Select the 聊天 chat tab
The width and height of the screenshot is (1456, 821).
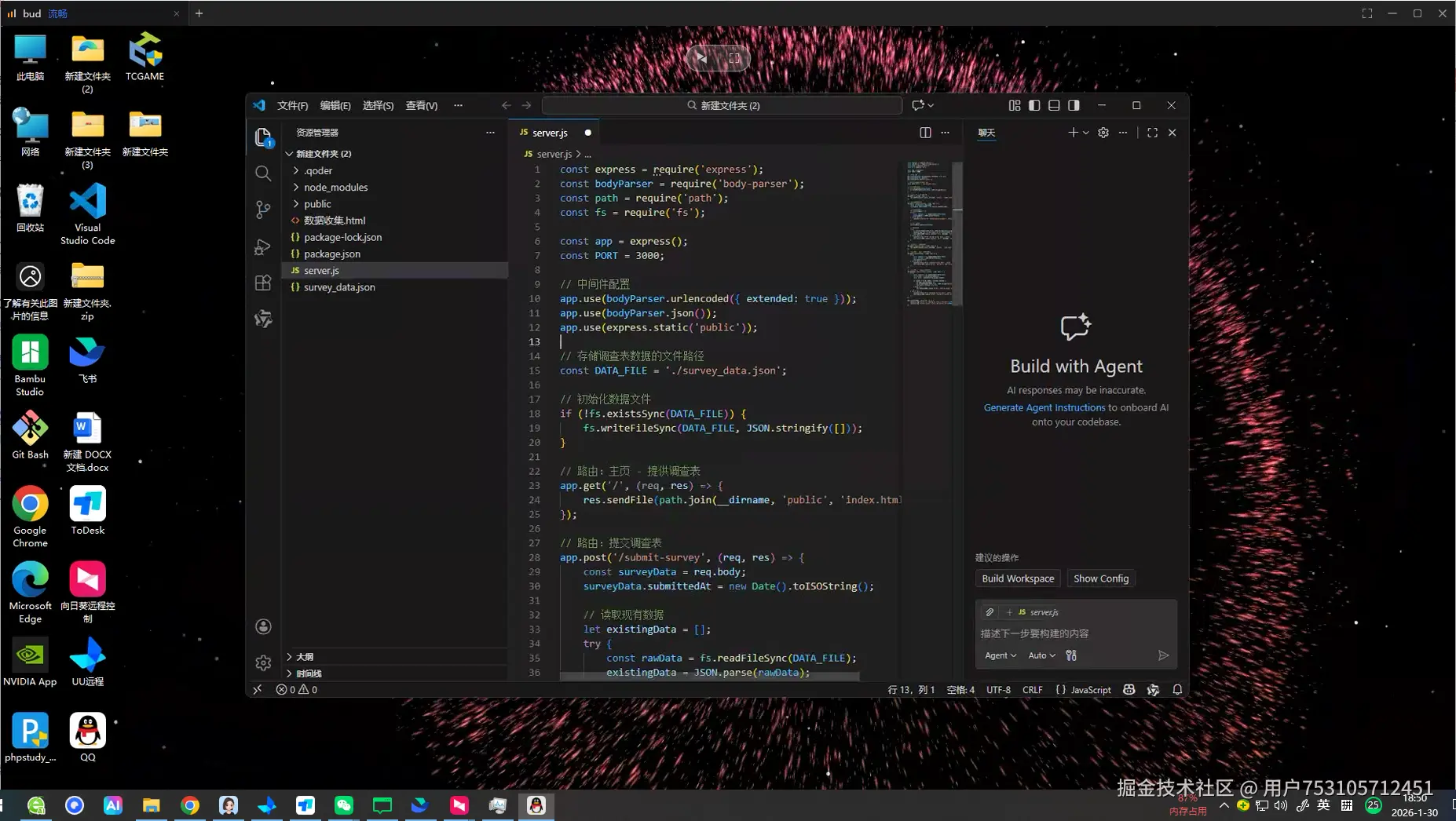click(x=986, y=133)
